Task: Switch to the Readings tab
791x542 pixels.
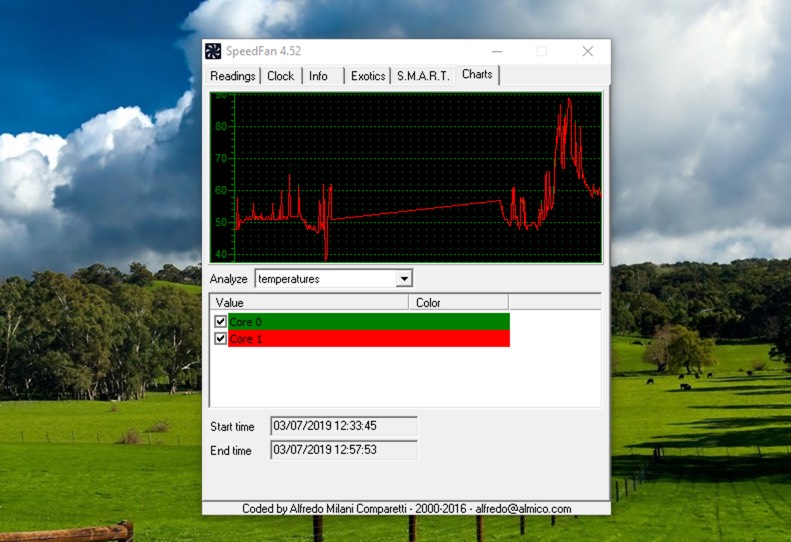Action: click(x=233, y=76)
